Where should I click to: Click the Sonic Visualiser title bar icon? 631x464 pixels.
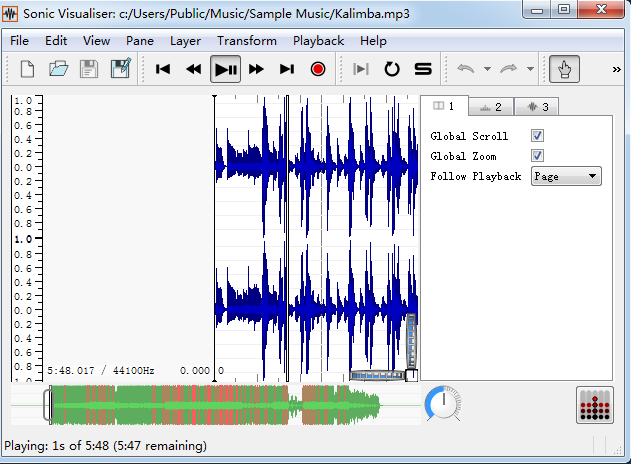(x=10, y=14)
